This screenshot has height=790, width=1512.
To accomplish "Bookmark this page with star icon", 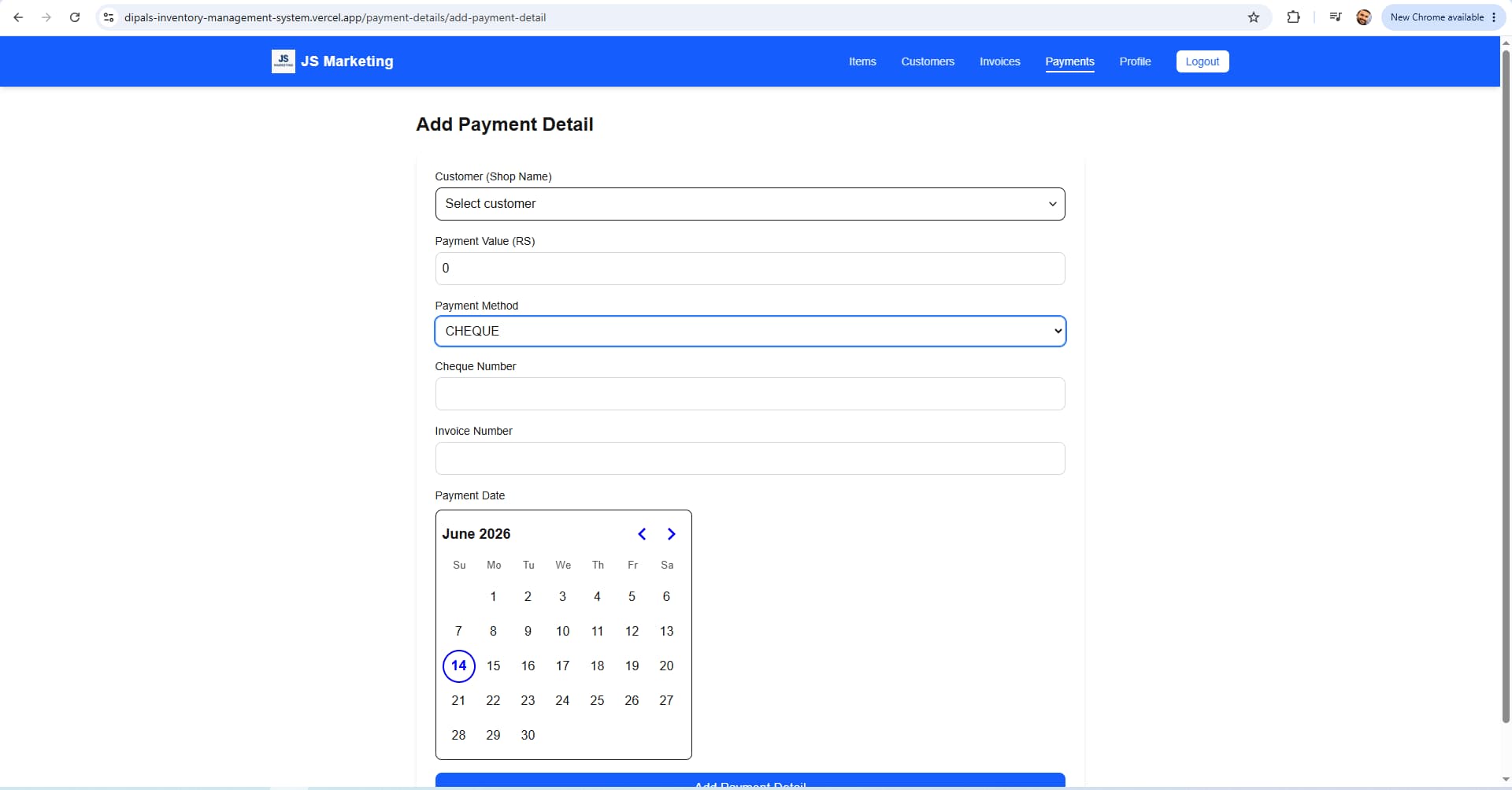I will 1254,17.
